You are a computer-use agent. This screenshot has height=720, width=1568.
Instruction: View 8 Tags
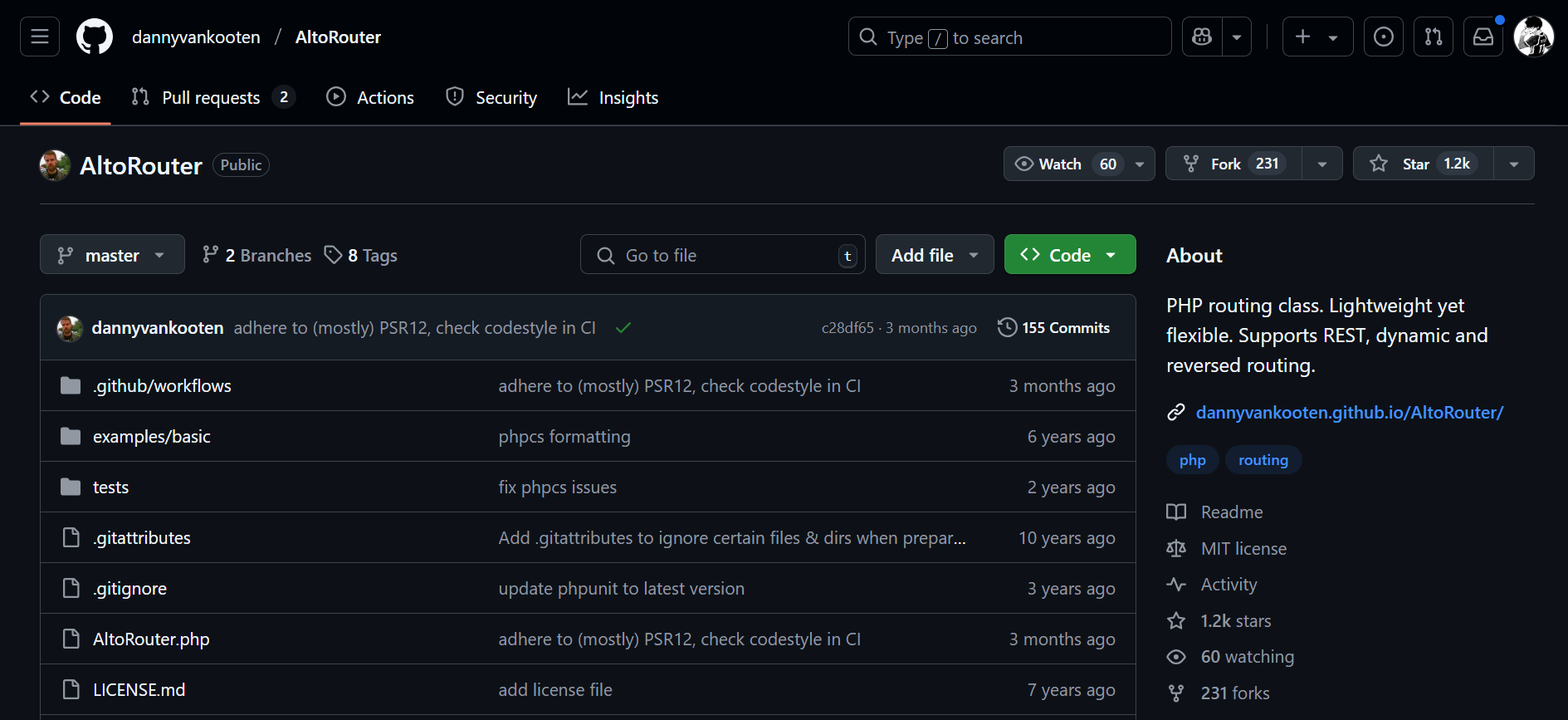pos(361,255)
